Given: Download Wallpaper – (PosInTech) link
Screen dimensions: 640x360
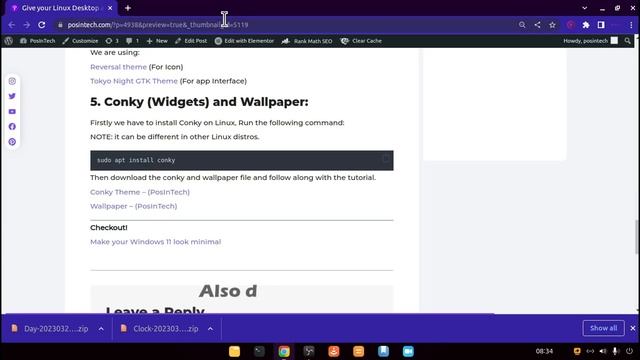Looking at the screenshot, I should (x=133, y=206).
